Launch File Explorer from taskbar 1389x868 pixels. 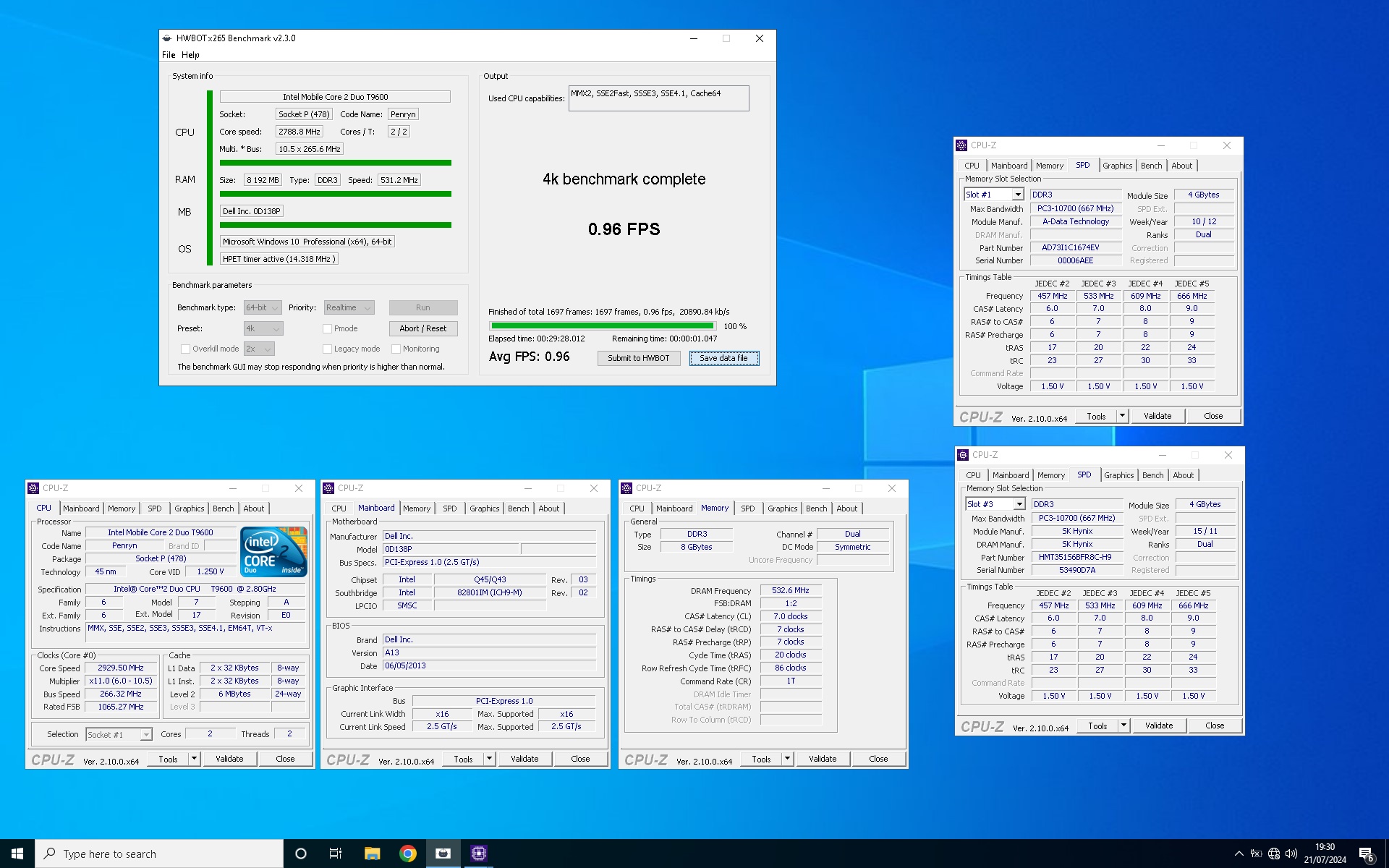[372, 854]
